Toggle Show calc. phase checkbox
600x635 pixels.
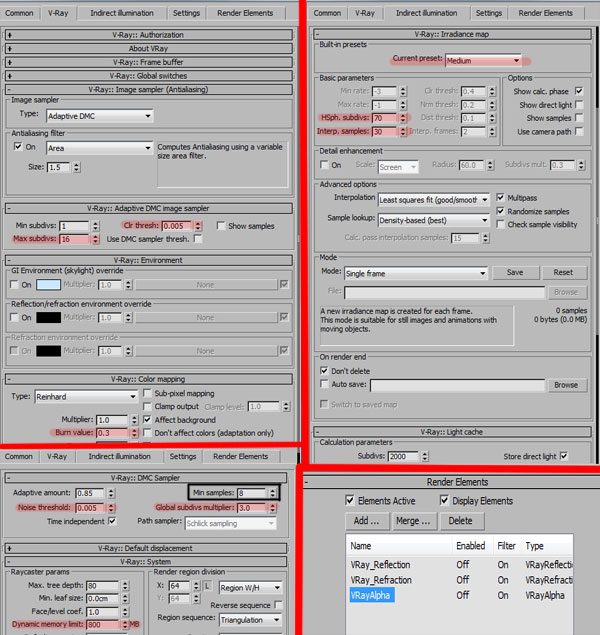[579, 91]
